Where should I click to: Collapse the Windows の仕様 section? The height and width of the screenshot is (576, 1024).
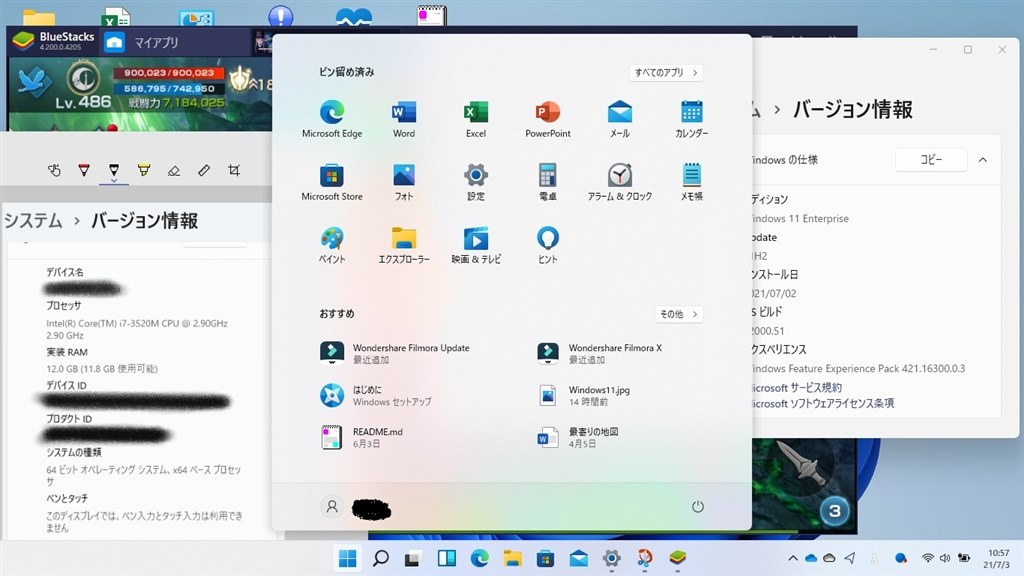[x=983, y=160]
